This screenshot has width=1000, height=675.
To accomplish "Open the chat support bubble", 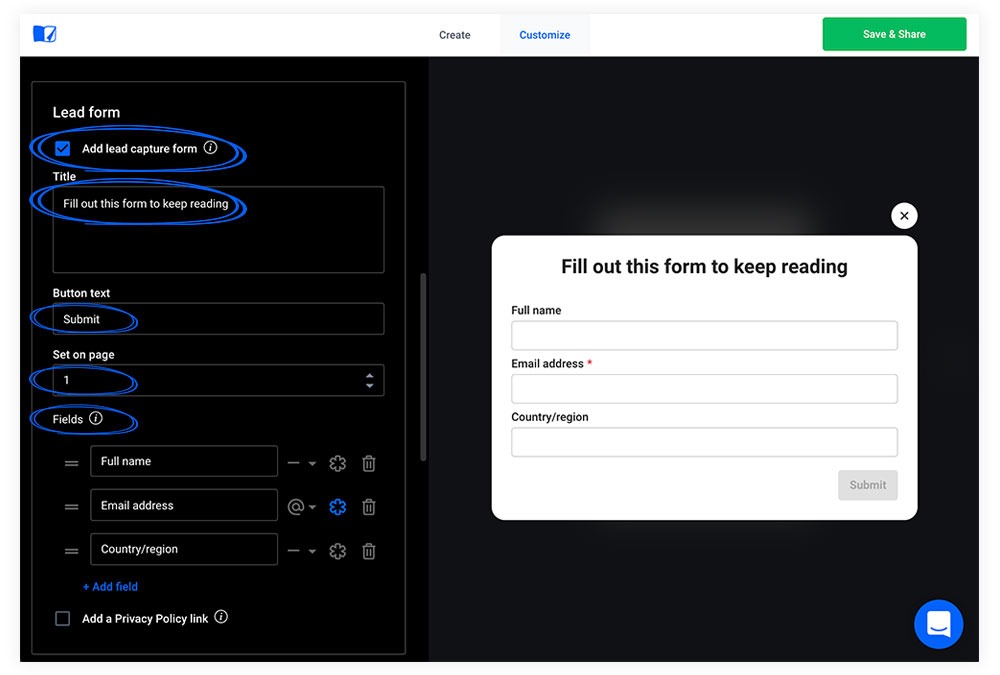I will point(938,624).
